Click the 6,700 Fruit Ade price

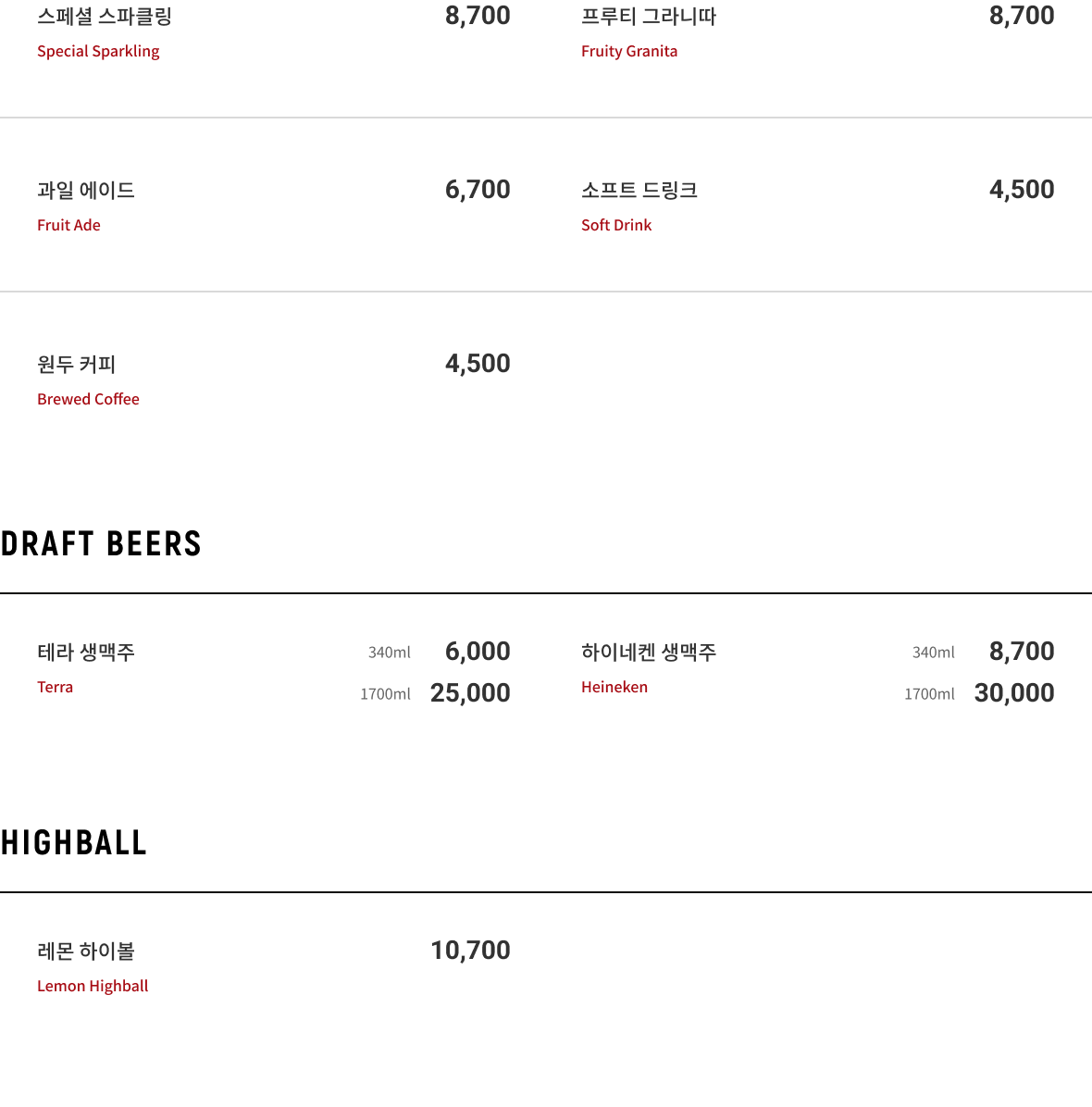pos(478,190)
